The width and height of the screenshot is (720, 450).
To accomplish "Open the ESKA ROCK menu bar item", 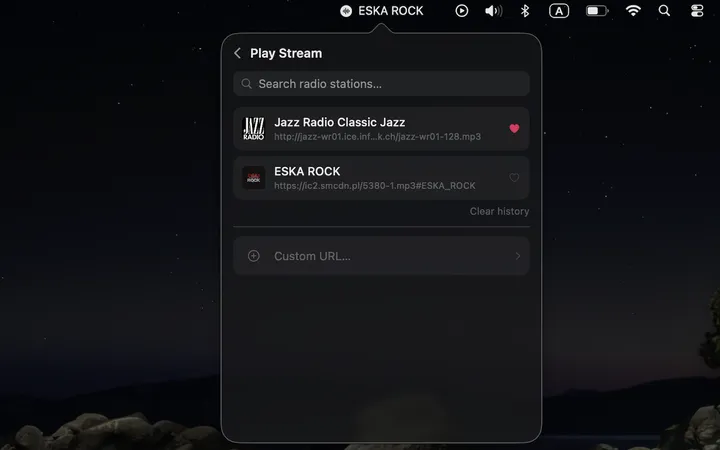I will [382, 11].
